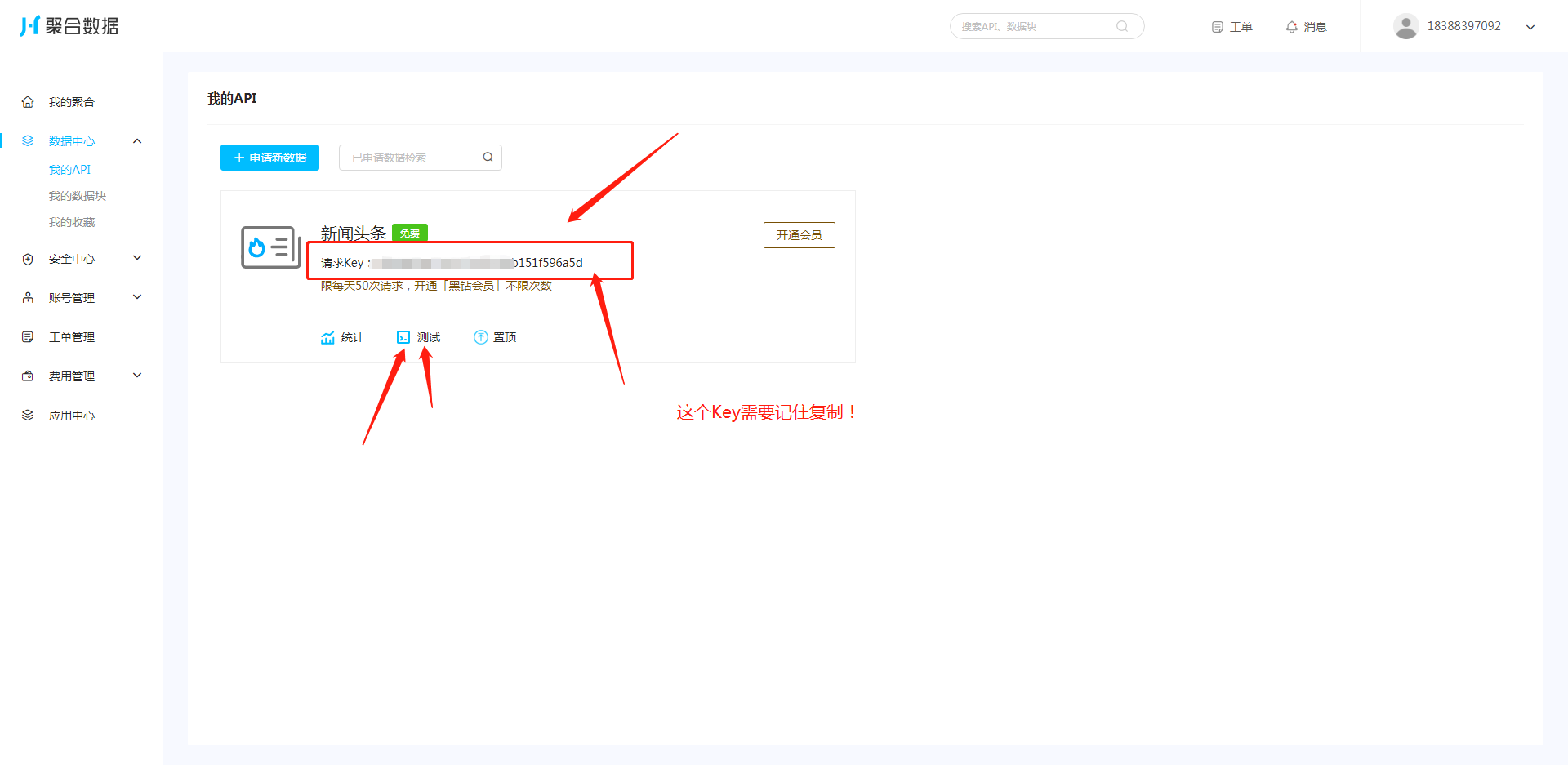Click 安全中心 menu label

[72, 259]
